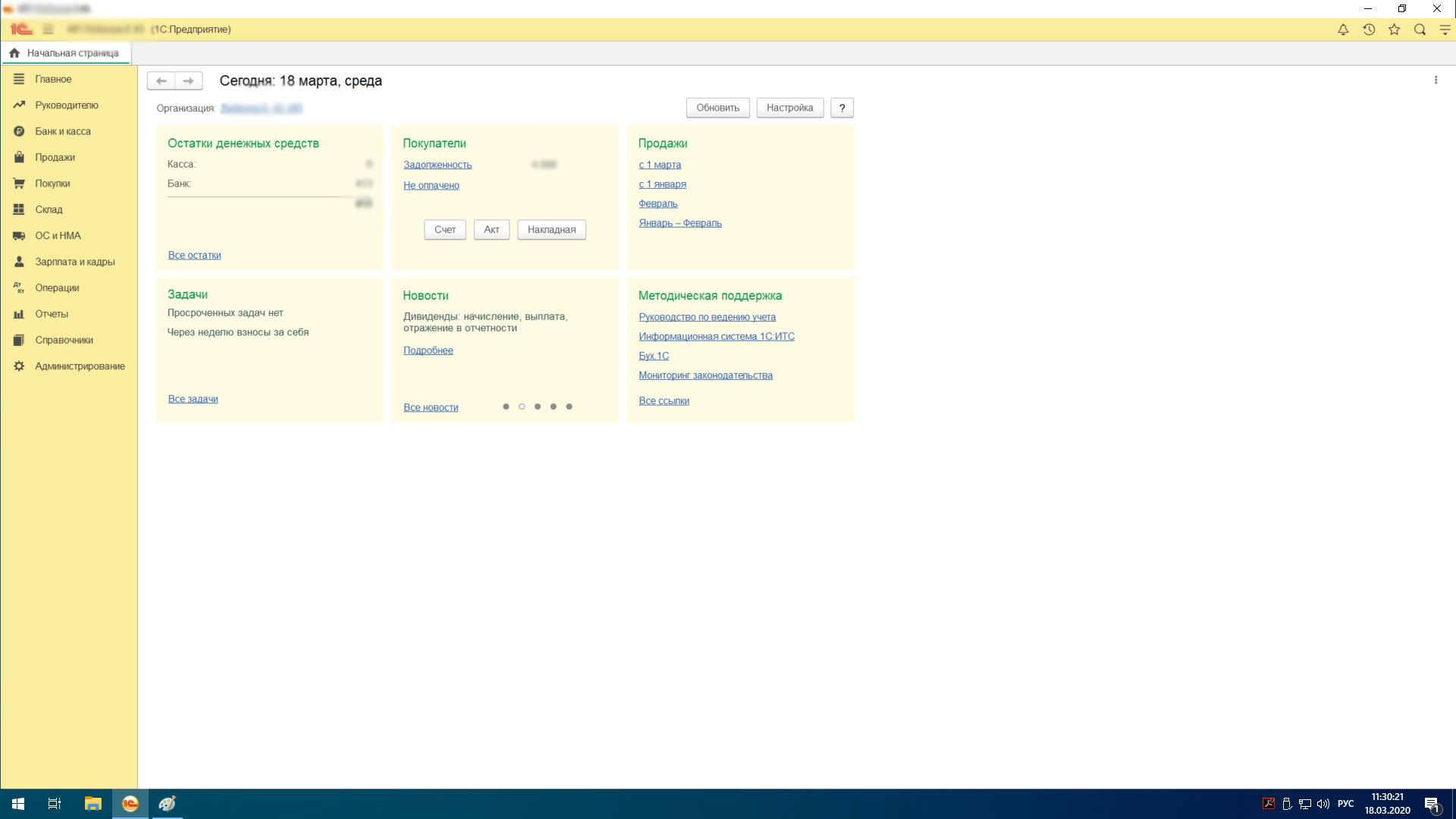Select the second news carousel dot
1456x819 pixels.
pos(522,406)
